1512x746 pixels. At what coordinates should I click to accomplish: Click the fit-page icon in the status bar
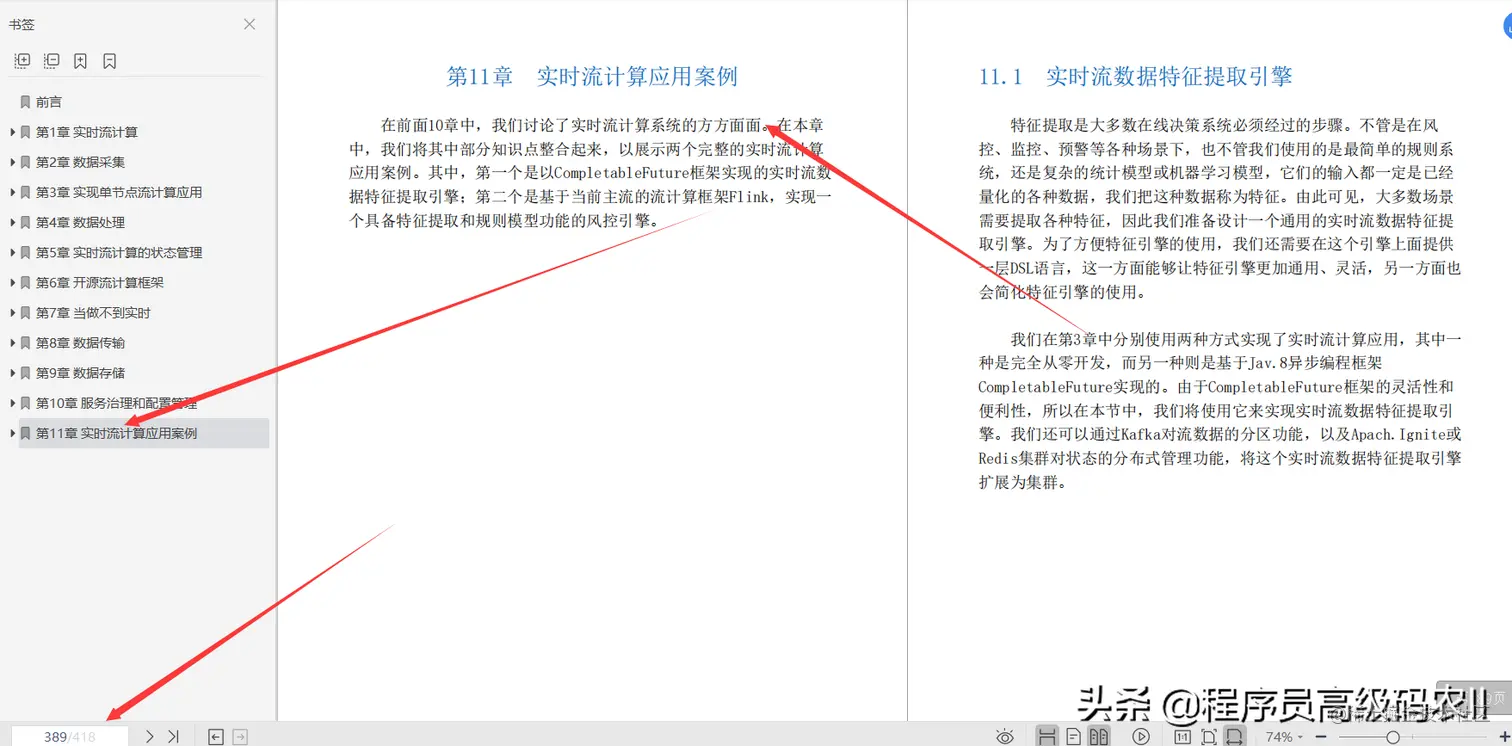pyautogui.click(x=1208, y=737)
